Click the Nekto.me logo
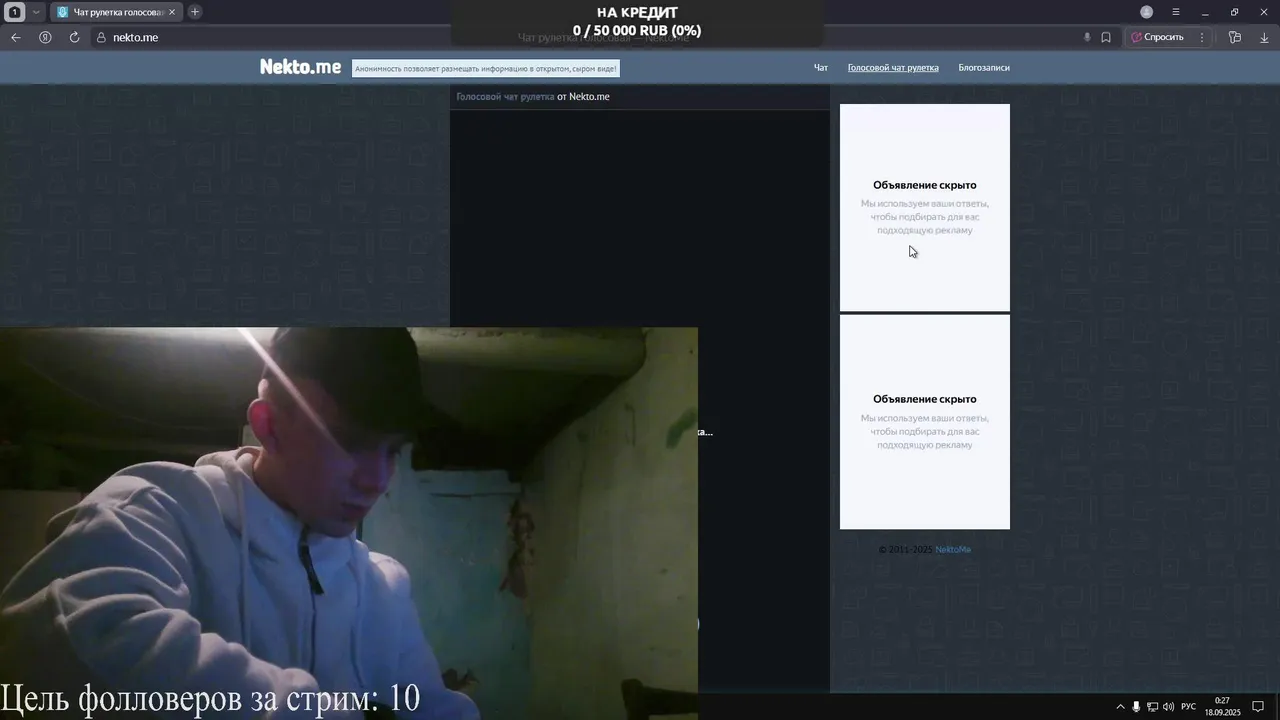 coord(300,66)
